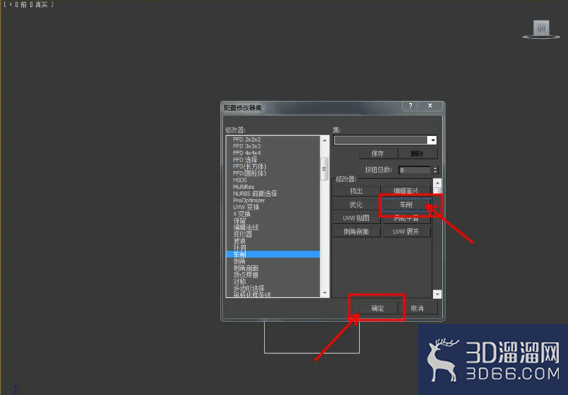The width and height of the screenshot is (568, 395).
Task: Select 倒角 in modifier list
Action: coord(239,261)
